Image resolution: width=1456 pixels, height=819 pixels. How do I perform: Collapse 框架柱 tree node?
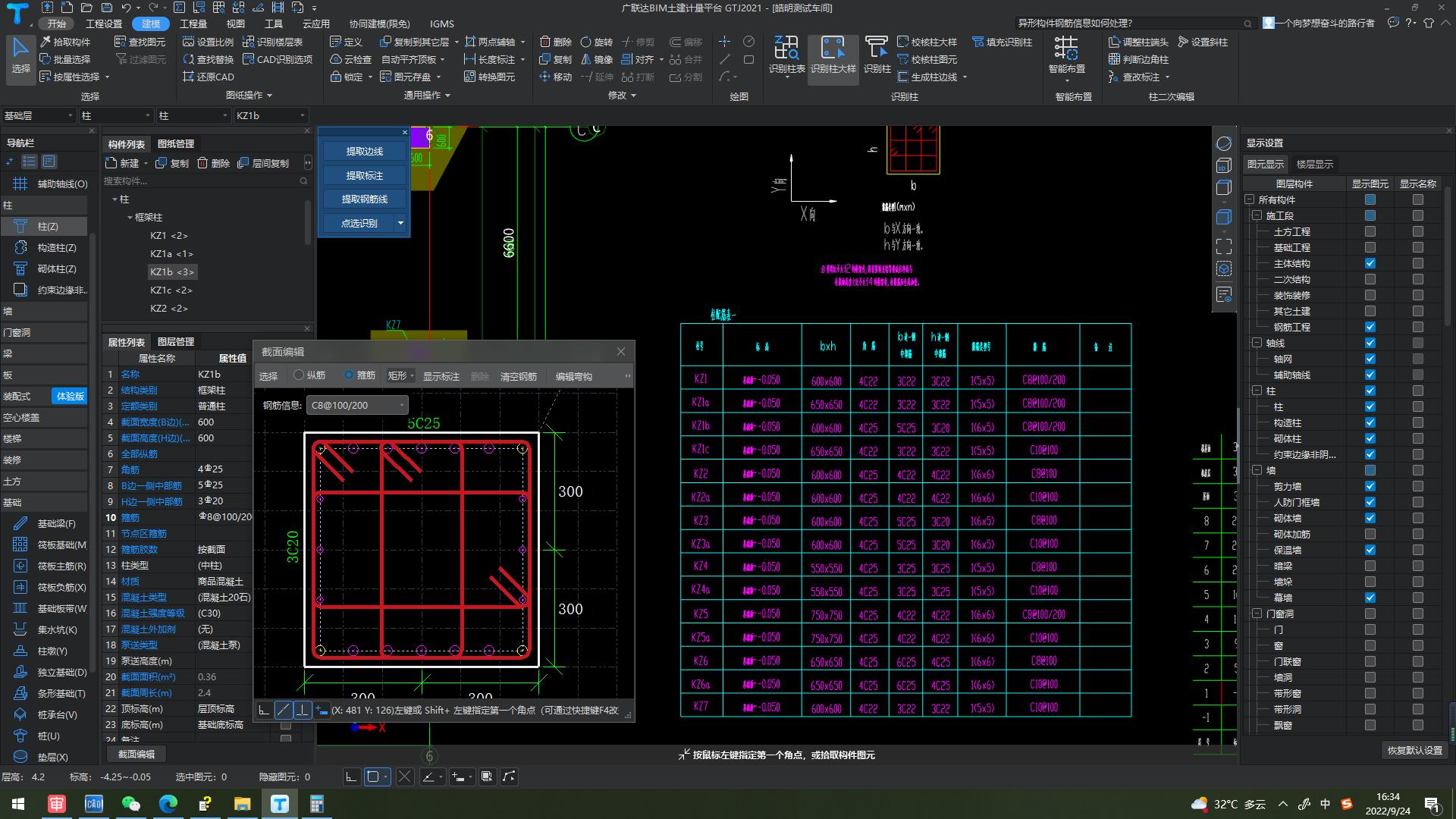tap(130, 218)
